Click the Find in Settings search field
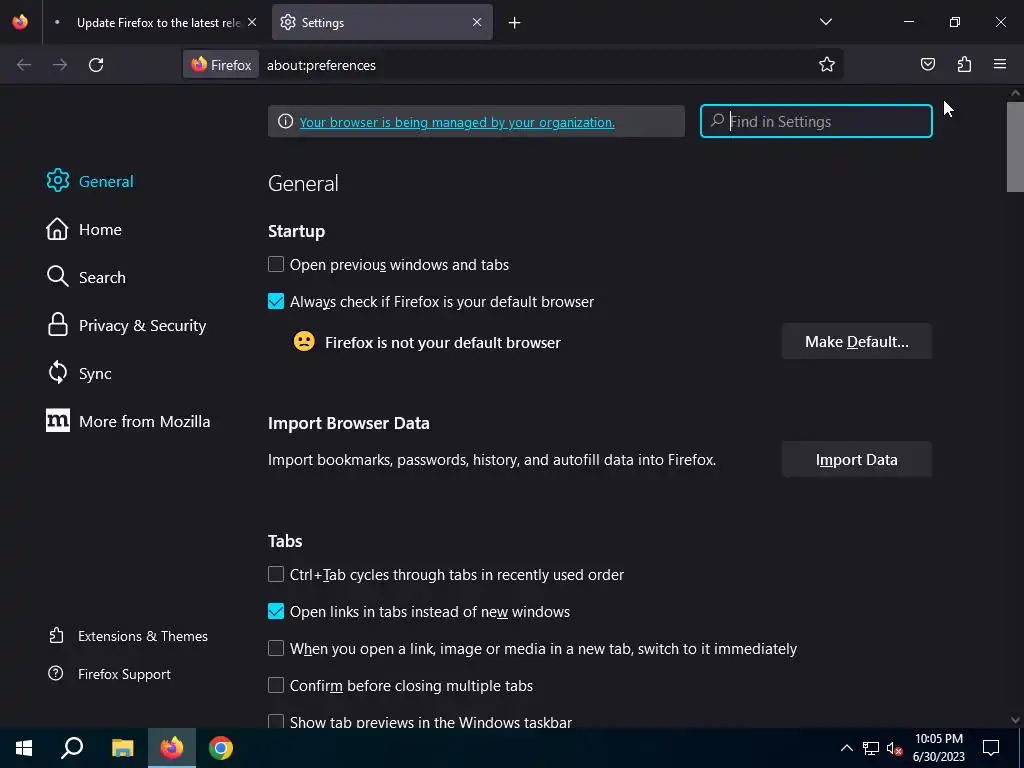Screen dimensions: 1024x768 coord(816,121)
